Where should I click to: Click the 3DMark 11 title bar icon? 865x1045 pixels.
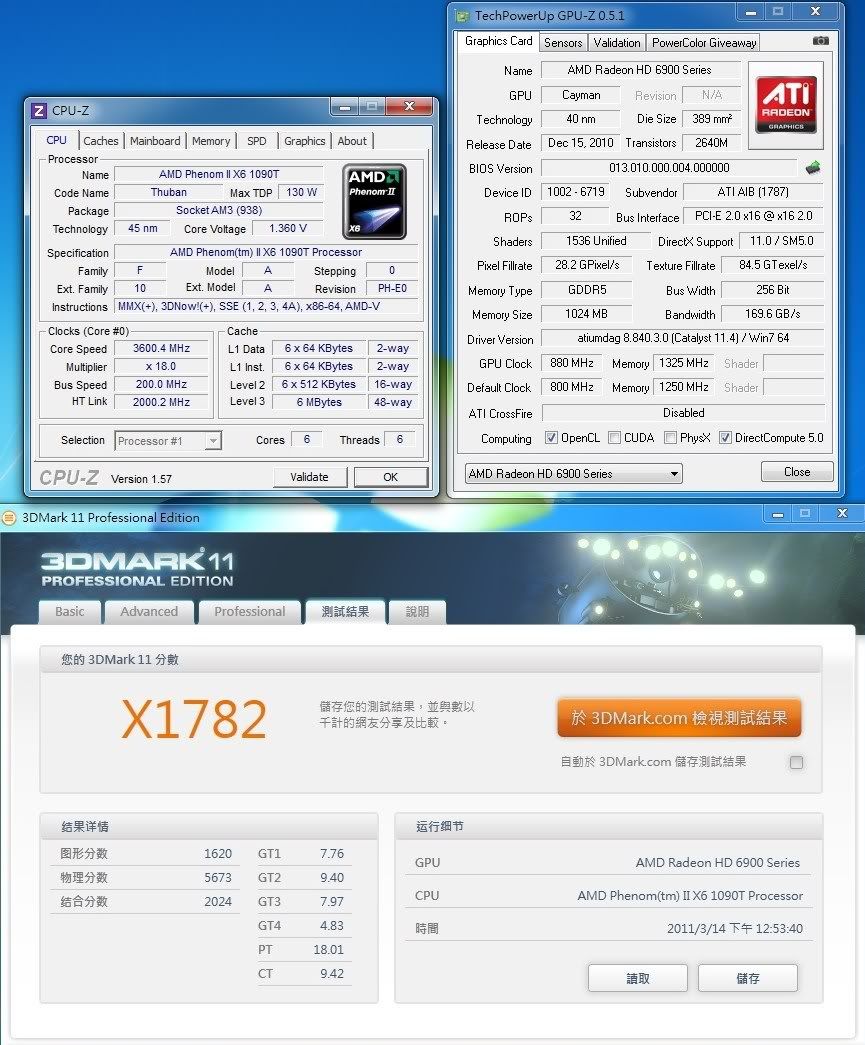[9, 518]
